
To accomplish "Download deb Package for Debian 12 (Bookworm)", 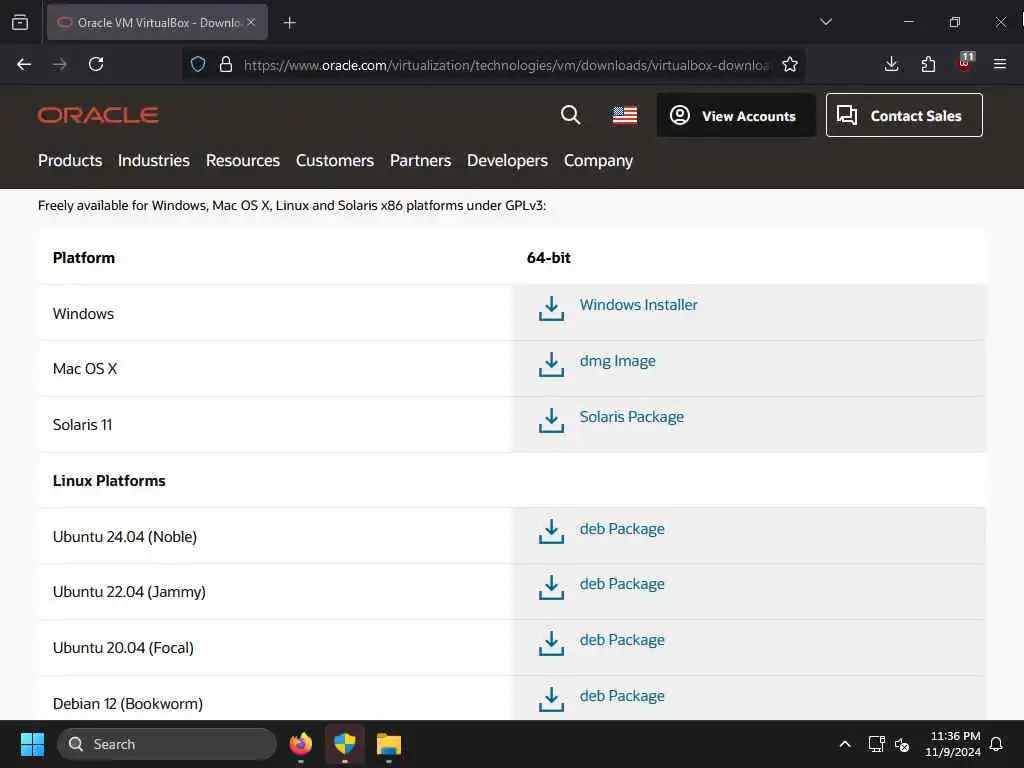I will (x=622, y=696).
